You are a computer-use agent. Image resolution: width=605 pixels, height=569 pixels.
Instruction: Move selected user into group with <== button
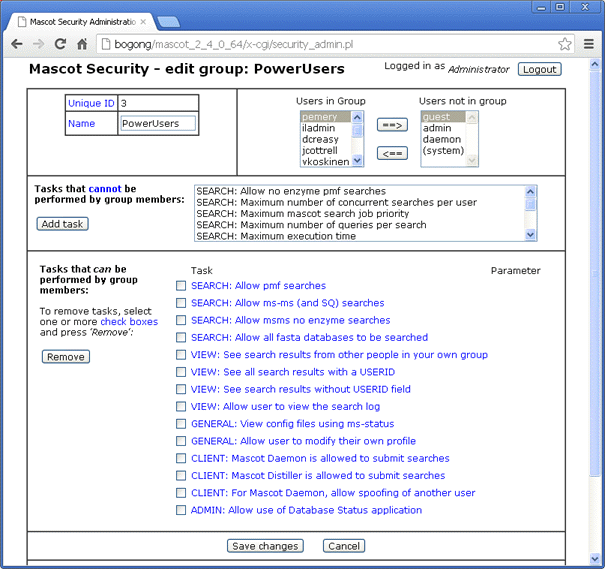[x=392, y=154]
